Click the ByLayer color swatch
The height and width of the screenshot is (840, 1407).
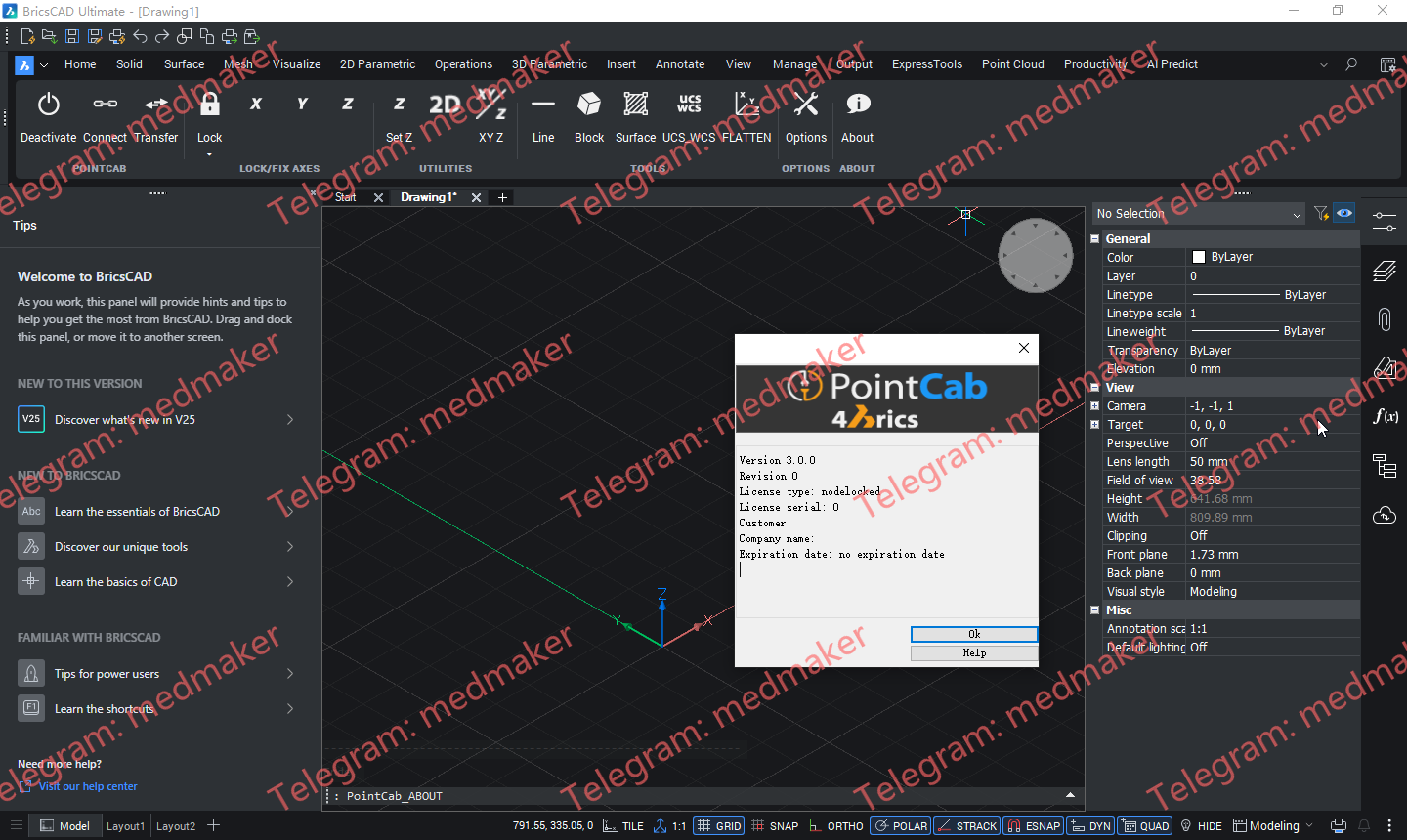1200,256
